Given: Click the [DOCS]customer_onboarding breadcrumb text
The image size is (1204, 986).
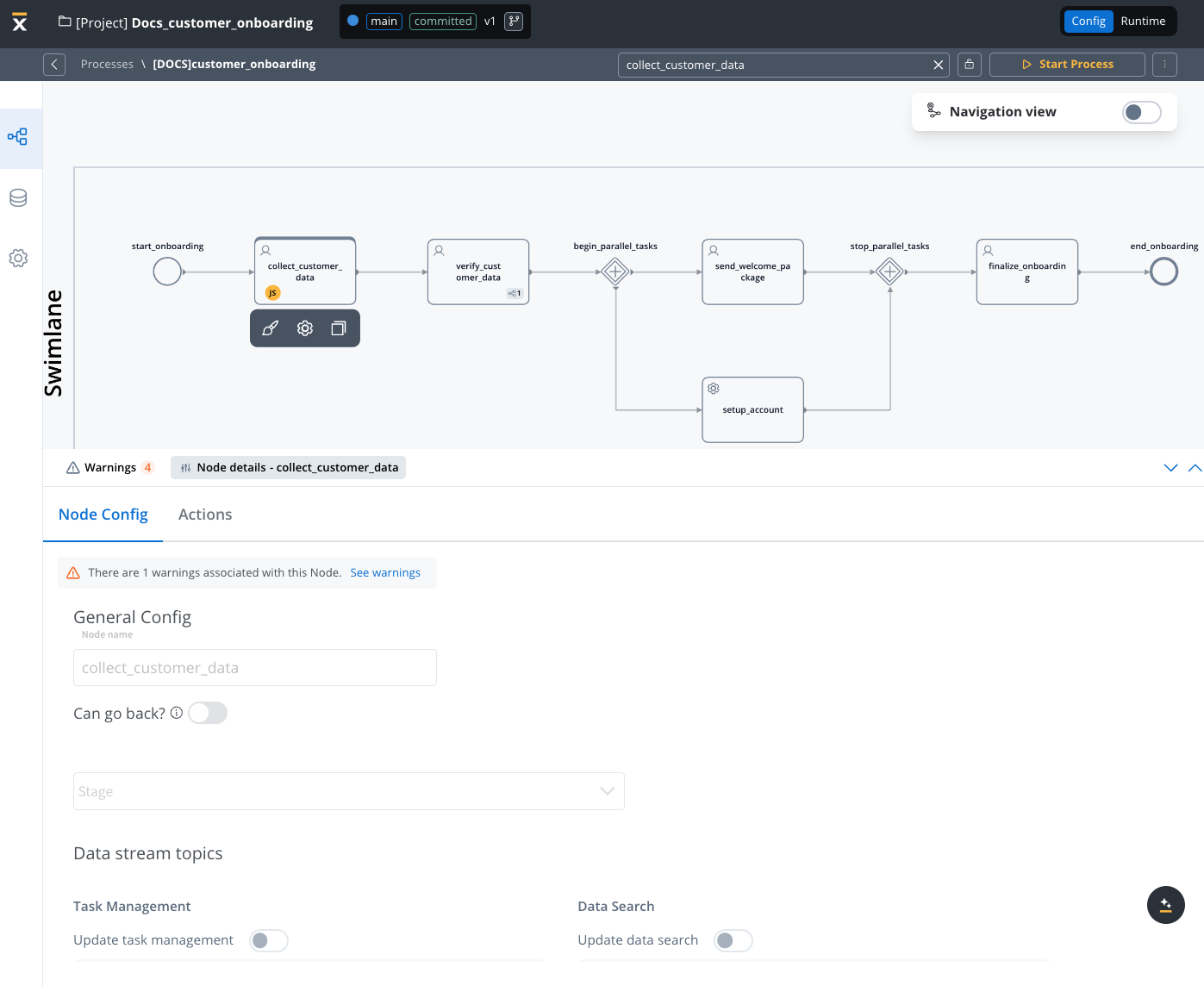Looking at the screenshot, I should (x=234, y=65).
